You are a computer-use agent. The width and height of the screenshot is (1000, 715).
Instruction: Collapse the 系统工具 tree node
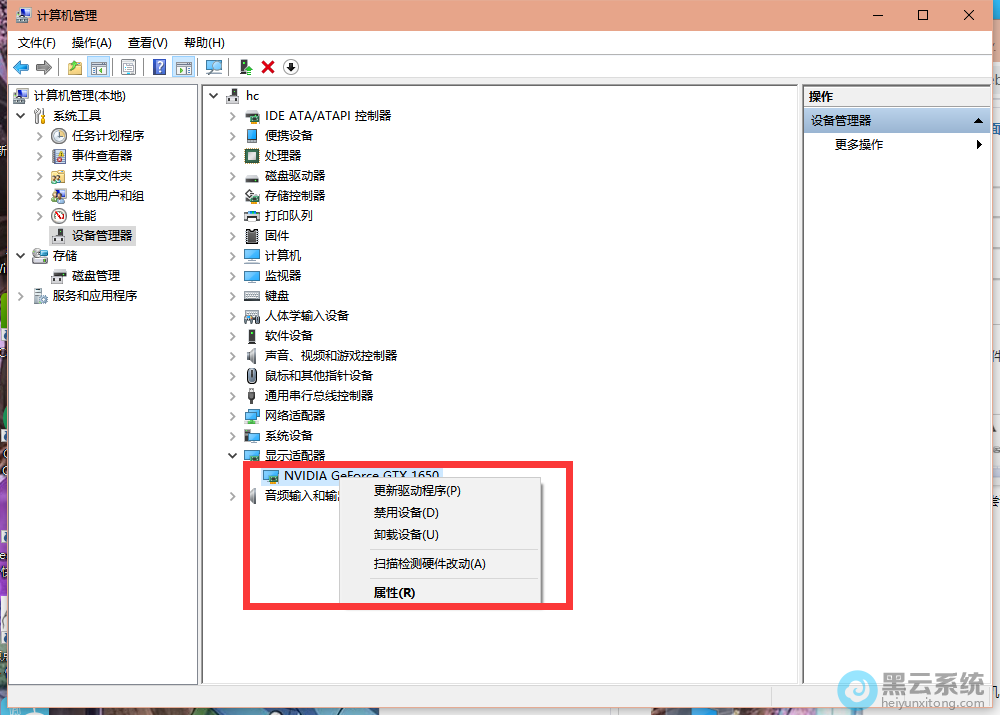point(21,115)
